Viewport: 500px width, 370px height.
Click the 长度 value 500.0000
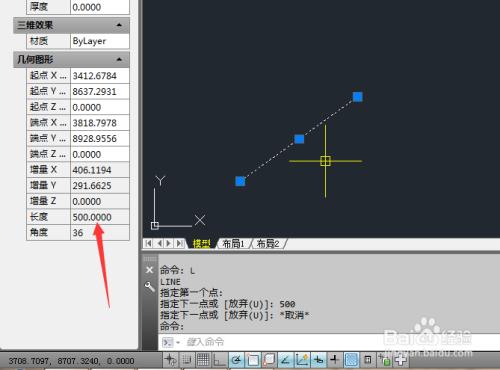tap(100, 217)
